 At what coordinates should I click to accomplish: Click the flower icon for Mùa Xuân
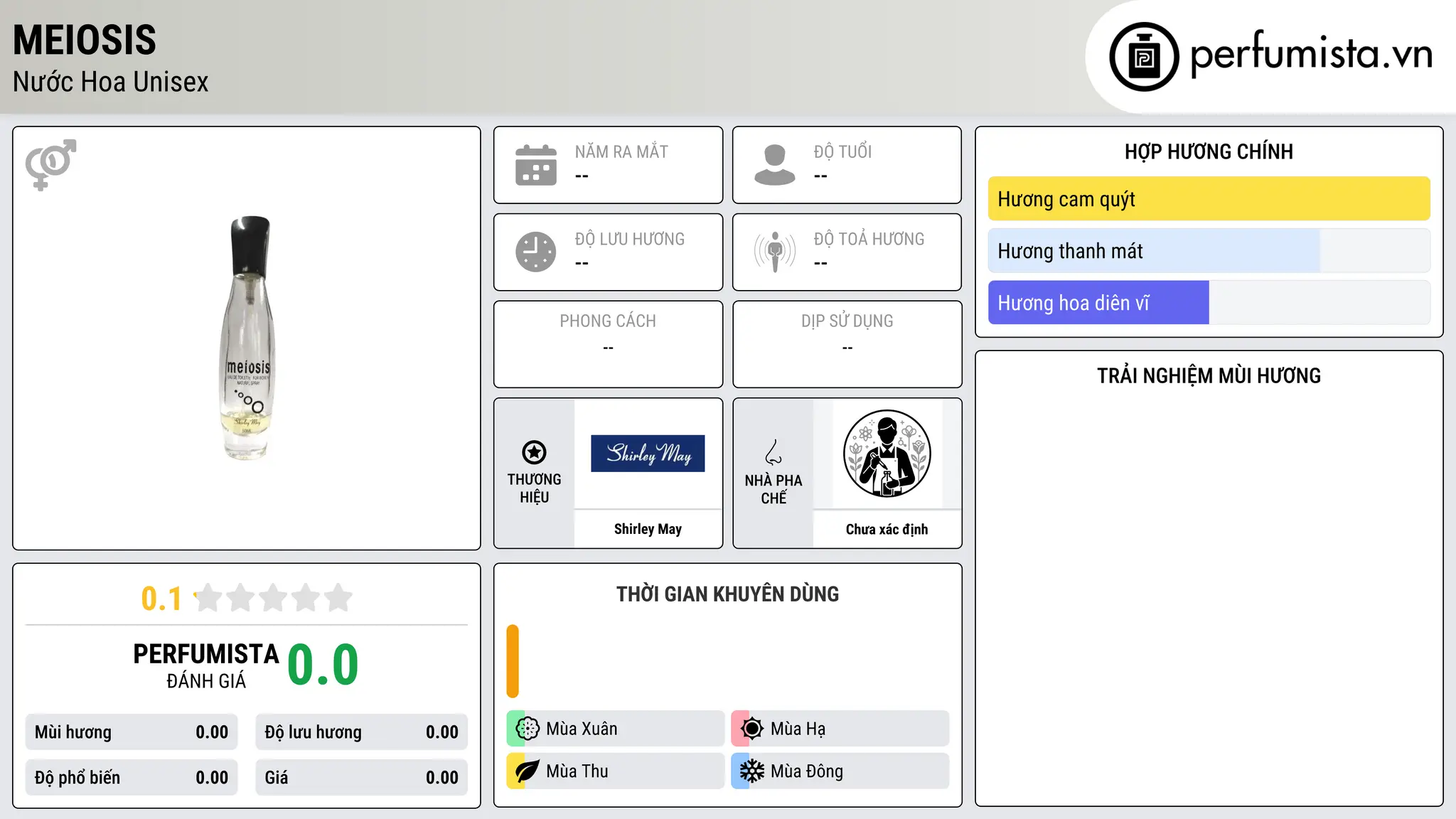[528, 729]
